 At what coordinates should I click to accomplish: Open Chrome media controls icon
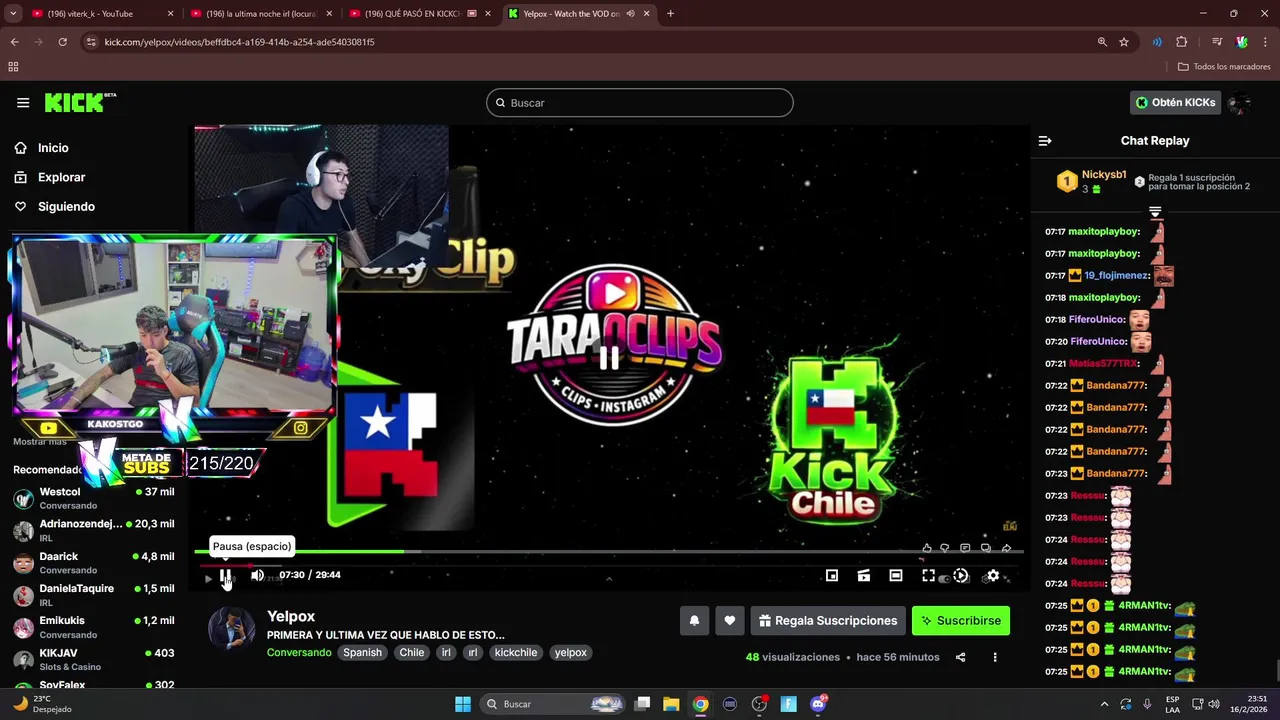1217,42
